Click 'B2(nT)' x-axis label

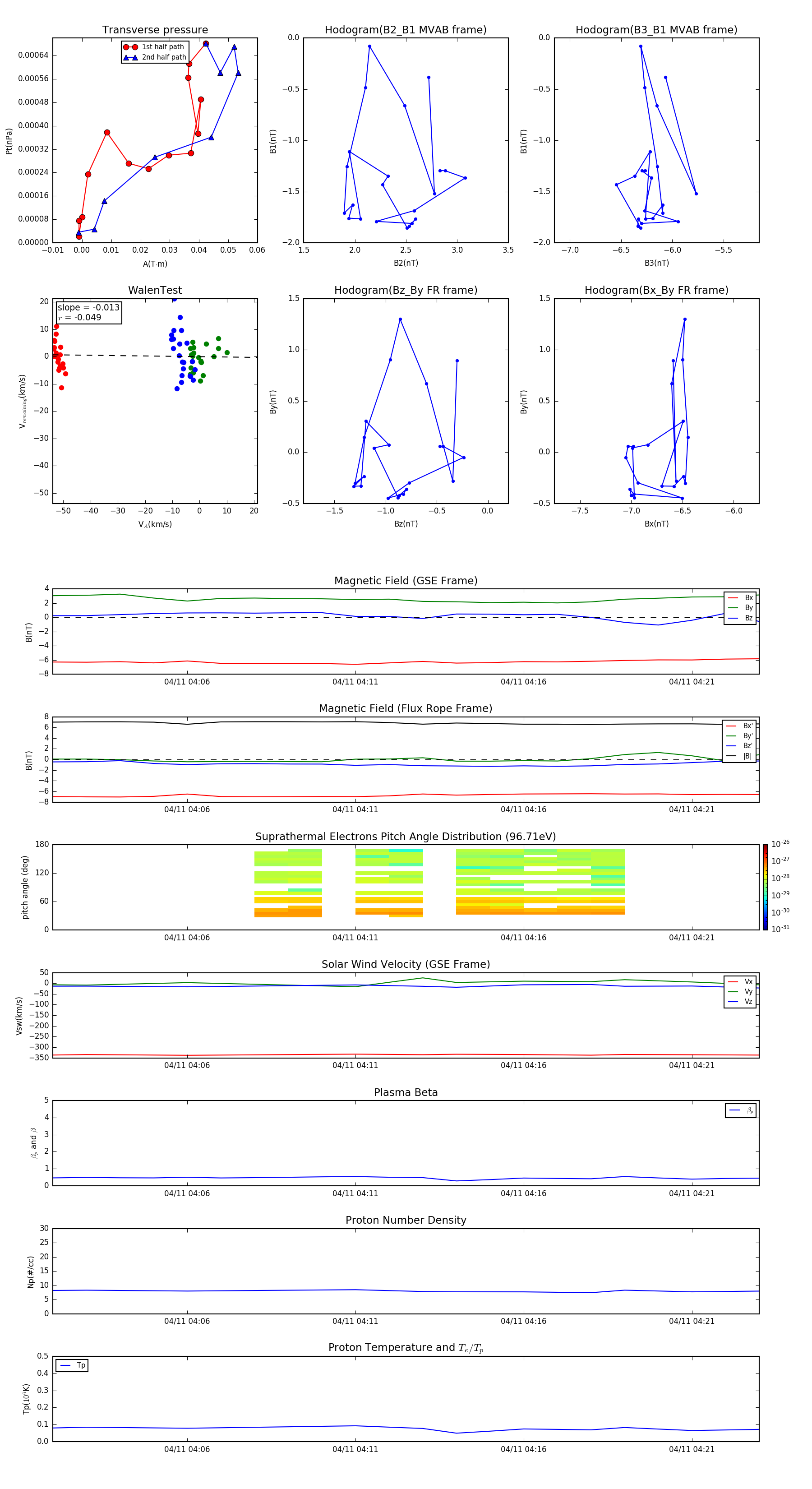pyautogui.click(x=406, y=263)
